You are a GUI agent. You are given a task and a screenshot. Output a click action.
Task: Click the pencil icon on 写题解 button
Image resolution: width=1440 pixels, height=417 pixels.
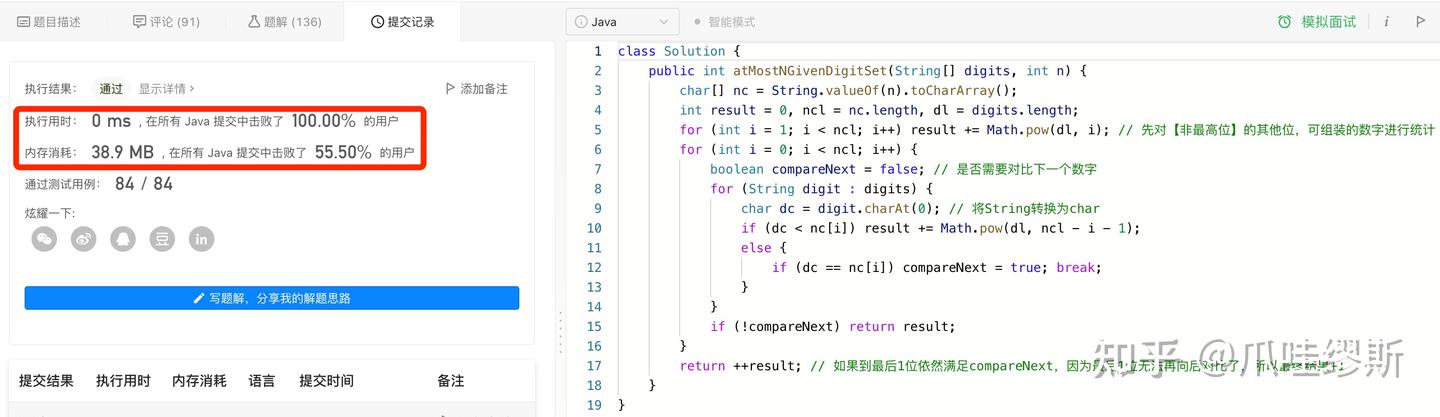199,298
